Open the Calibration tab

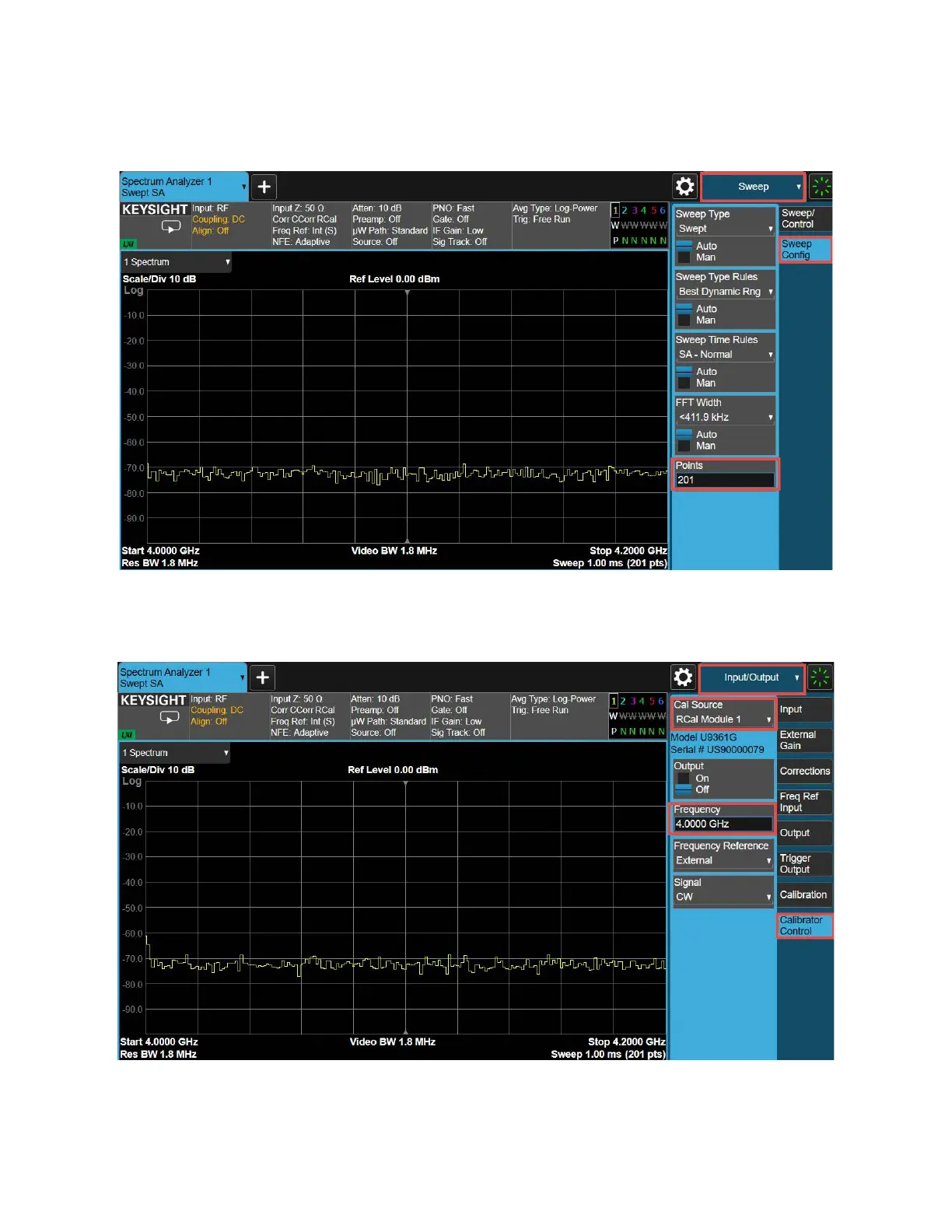(x=804, y=895)
